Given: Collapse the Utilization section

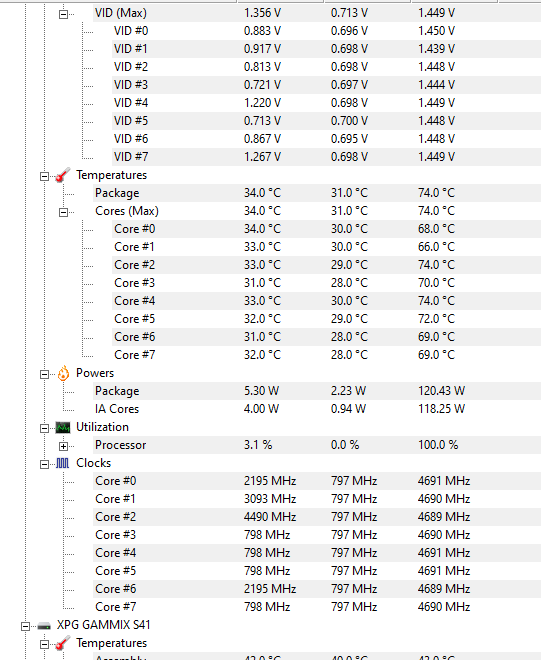Looking at the screenshot, I should (44, 428).
